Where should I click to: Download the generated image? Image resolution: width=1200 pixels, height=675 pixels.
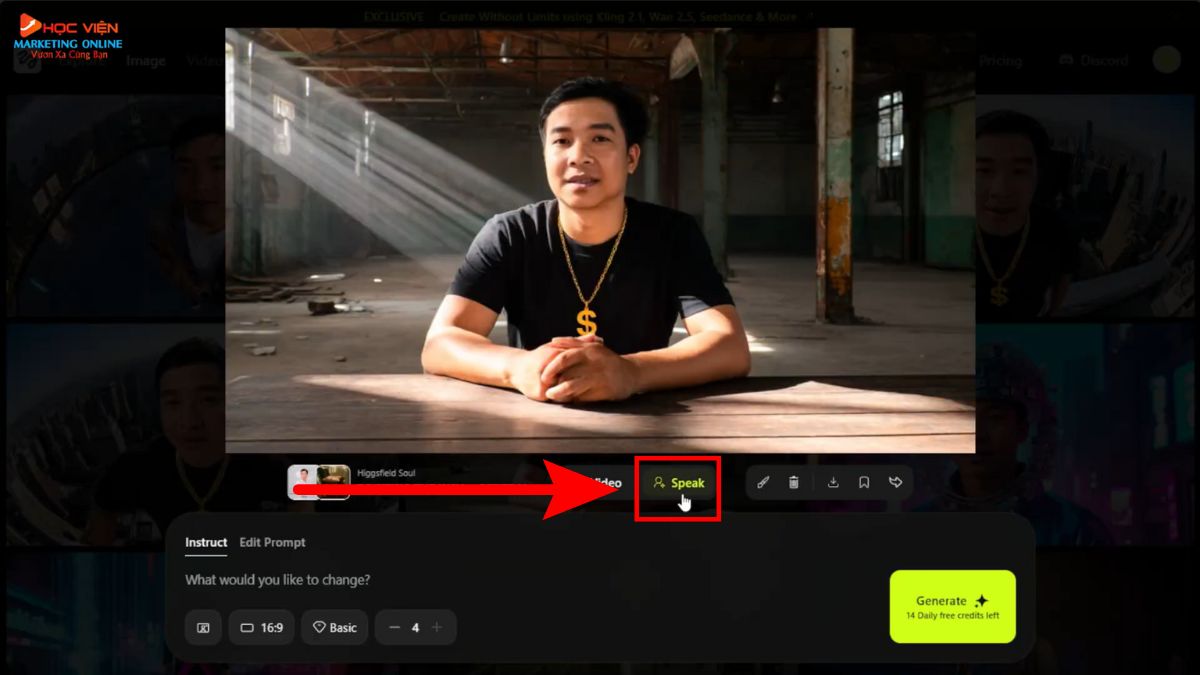(833, 482)
